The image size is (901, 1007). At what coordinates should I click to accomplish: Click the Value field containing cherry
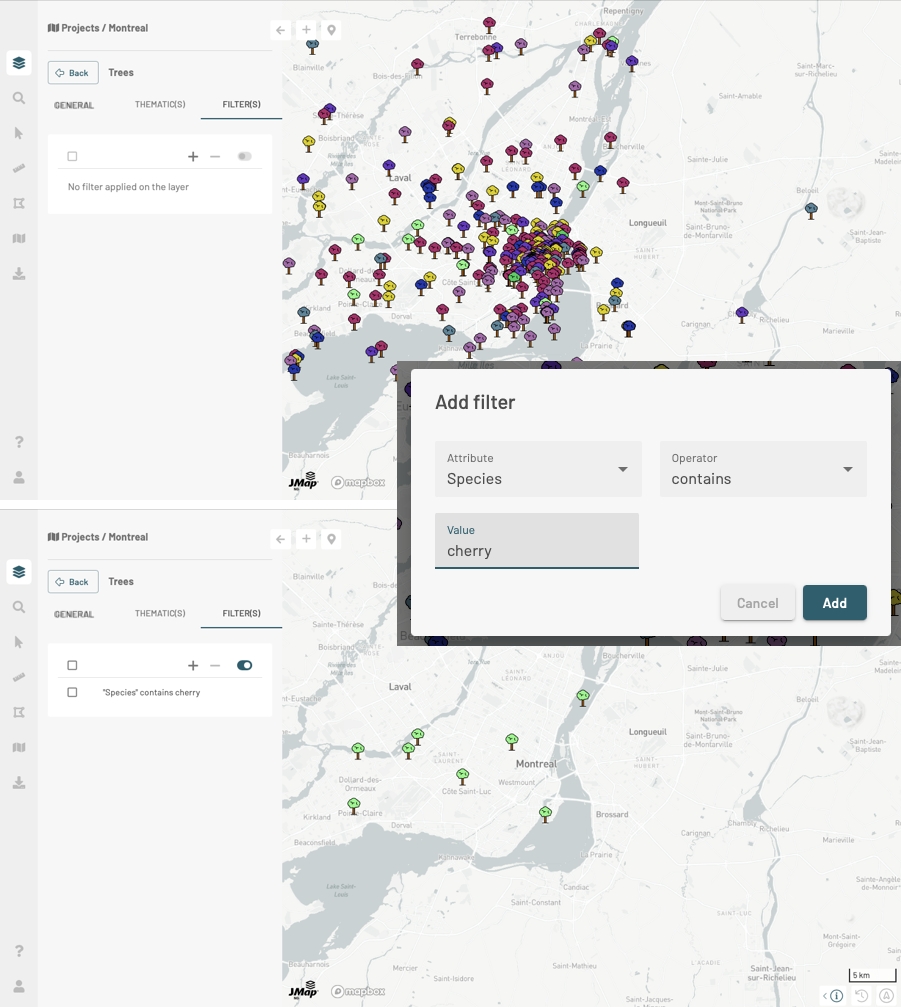(536, 542)
